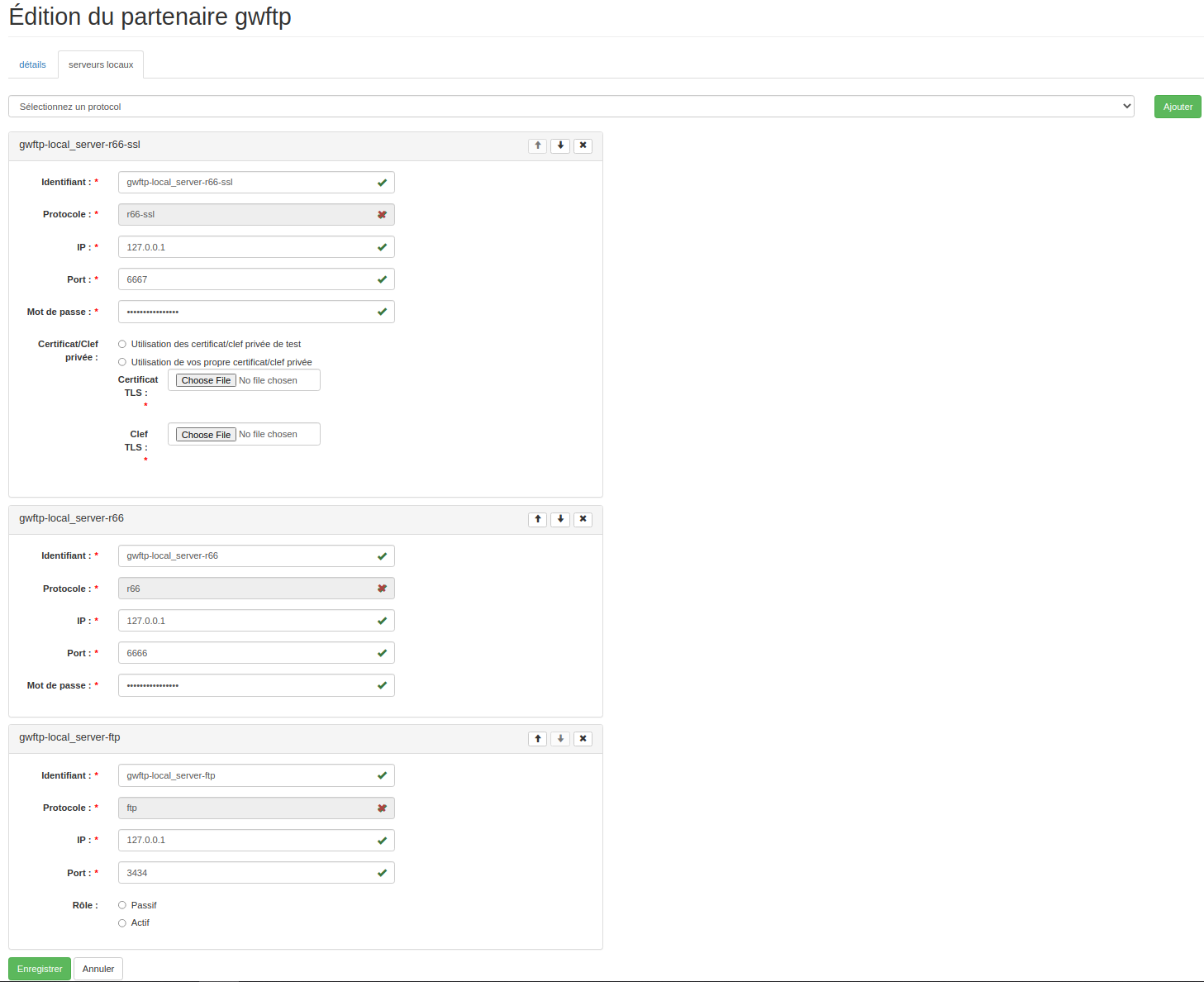The width and height of the screenshot is (1204, 982).
Task: Click the Protocole field showing r66
Action: [x=256, y=589]
